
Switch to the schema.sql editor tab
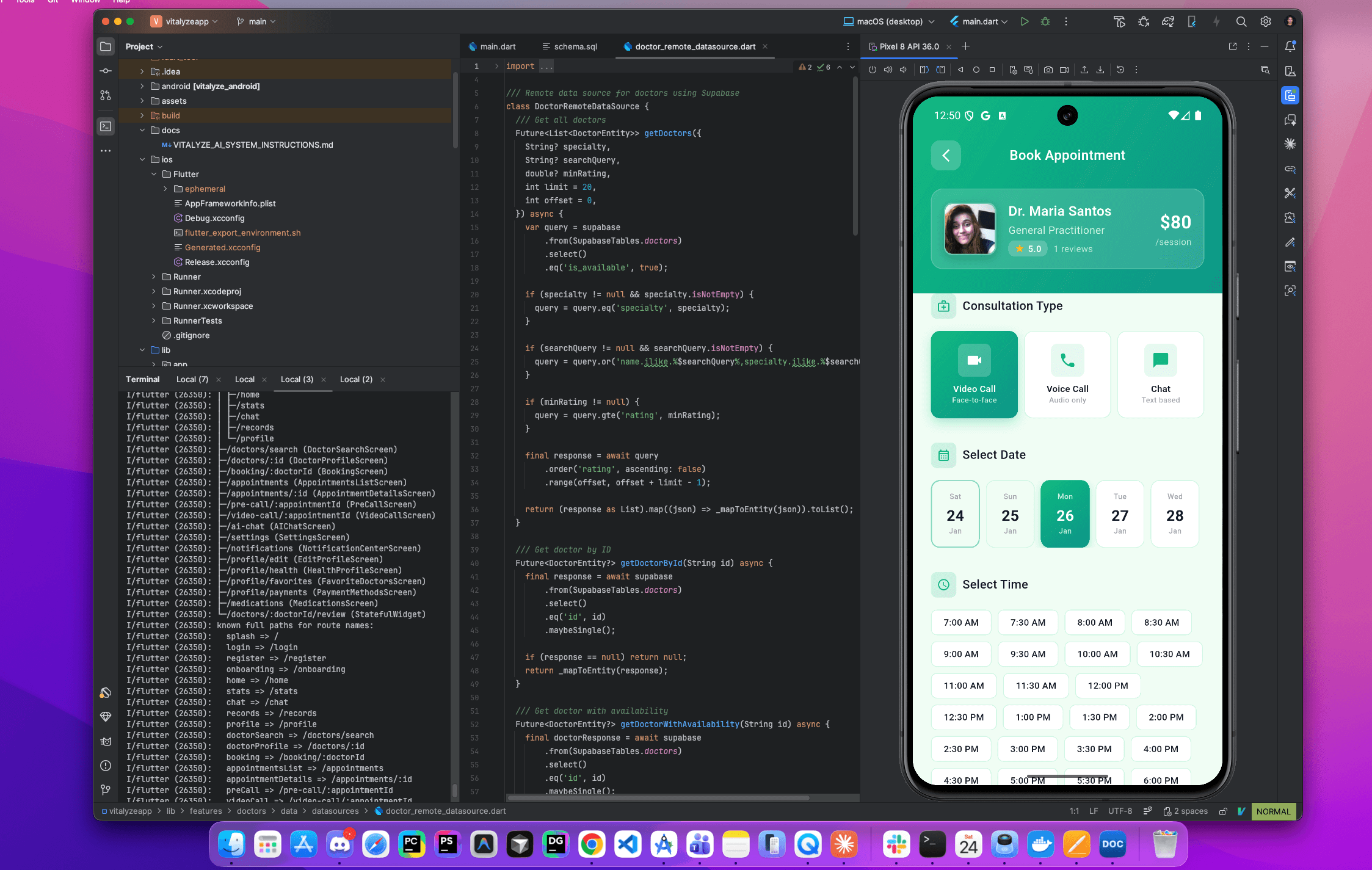[575, 46]
